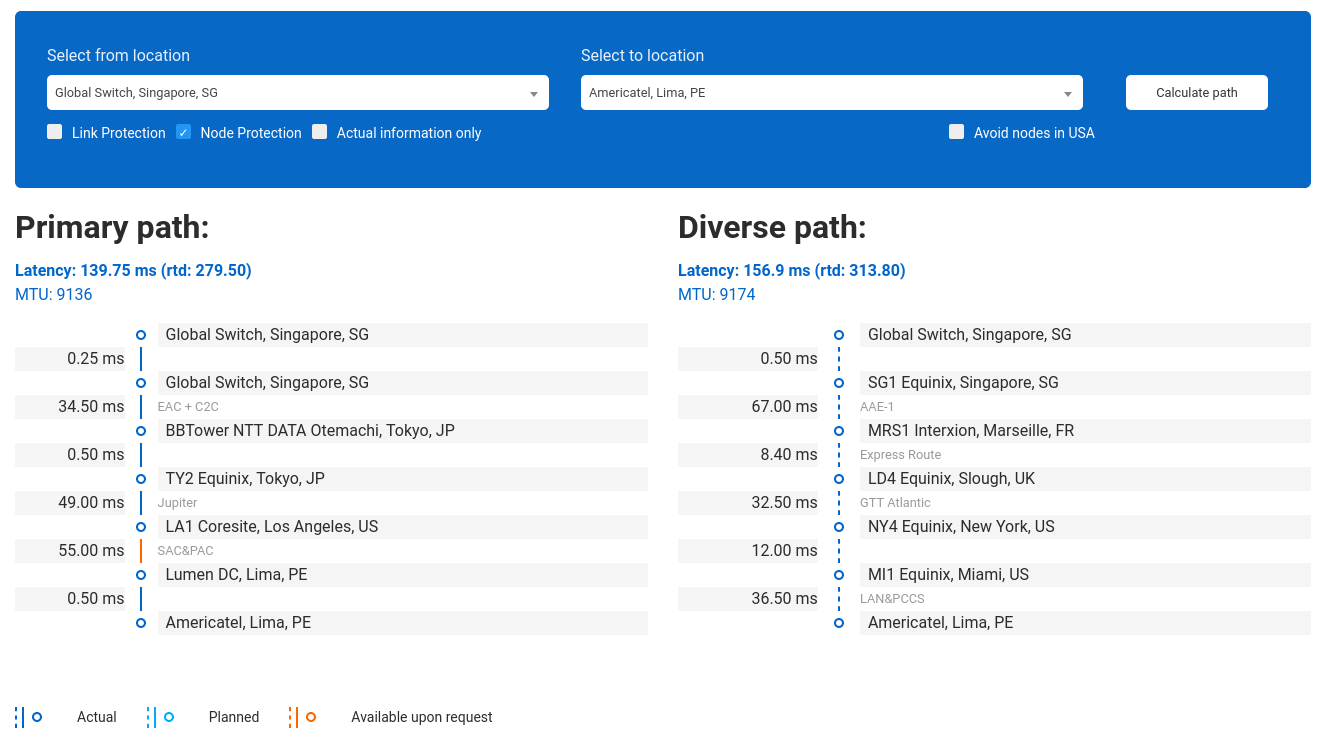Select the TY2 Equinix, Tokyo, JP row
Screen dimensions: 1327x740
pyautogui.click(x=402, y=479)
